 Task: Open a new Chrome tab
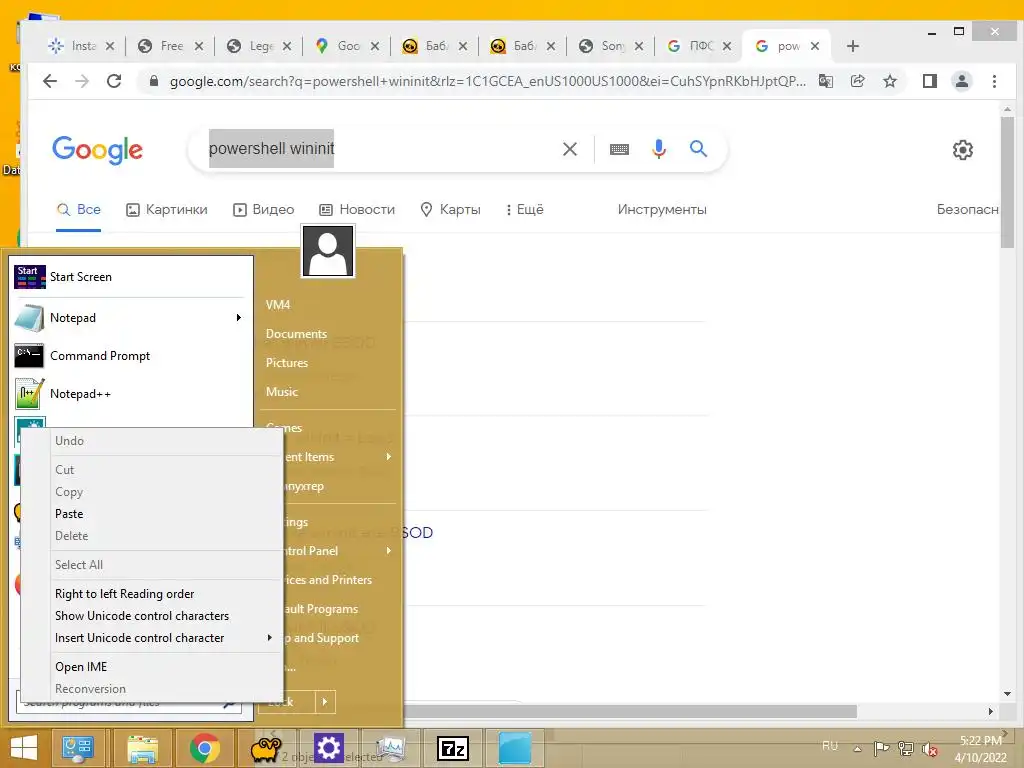point(852,46)
